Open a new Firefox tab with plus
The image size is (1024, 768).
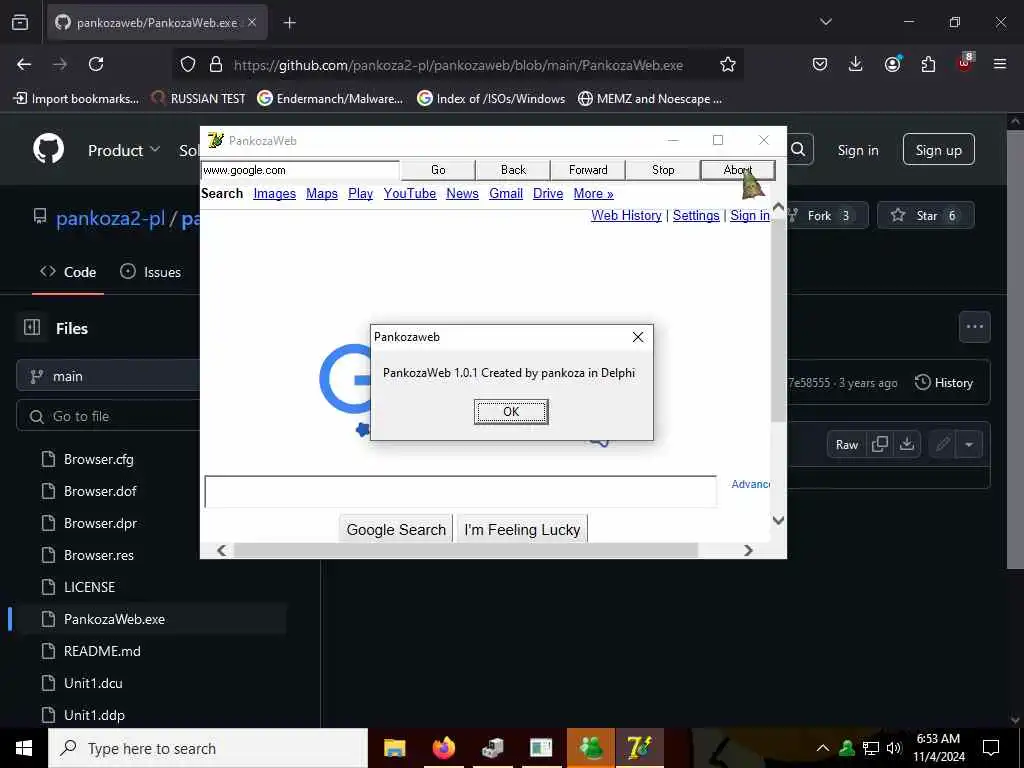290,23
